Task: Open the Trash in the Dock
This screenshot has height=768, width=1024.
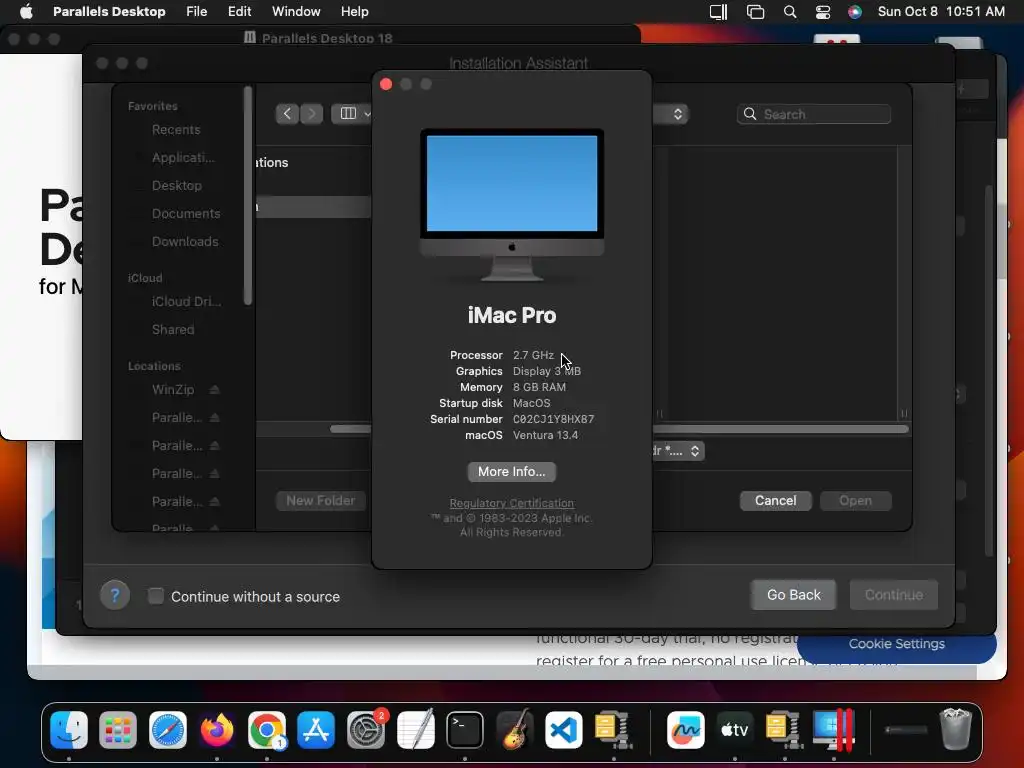Action: click(x=955, y=729)
